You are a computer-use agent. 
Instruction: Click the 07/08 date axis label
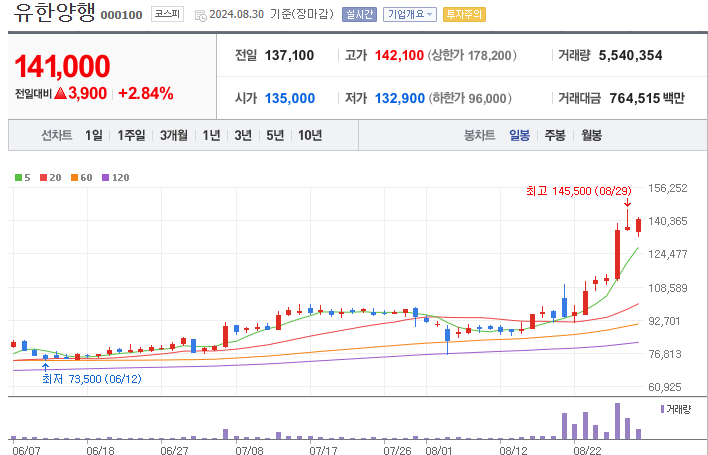249,450
